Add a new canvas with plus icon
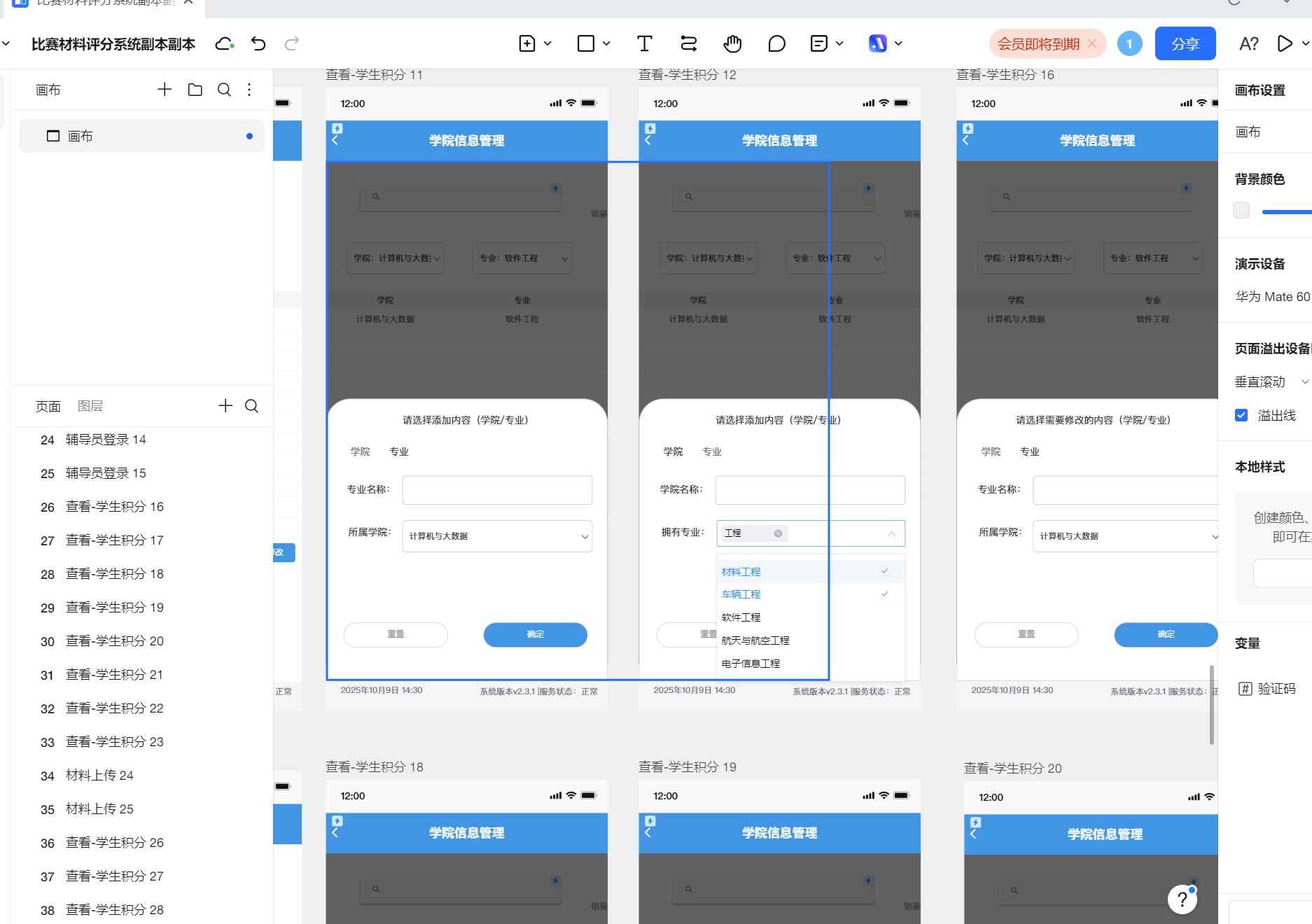 (x=165, y=90)
